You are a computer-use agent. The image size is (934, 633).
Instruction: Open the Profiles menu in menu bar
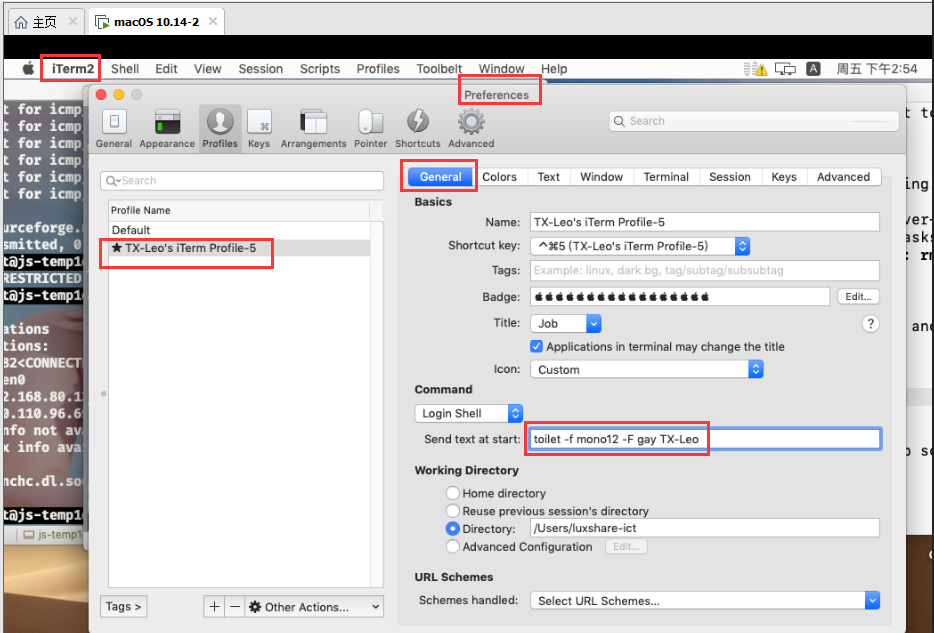tap(378, 68)
